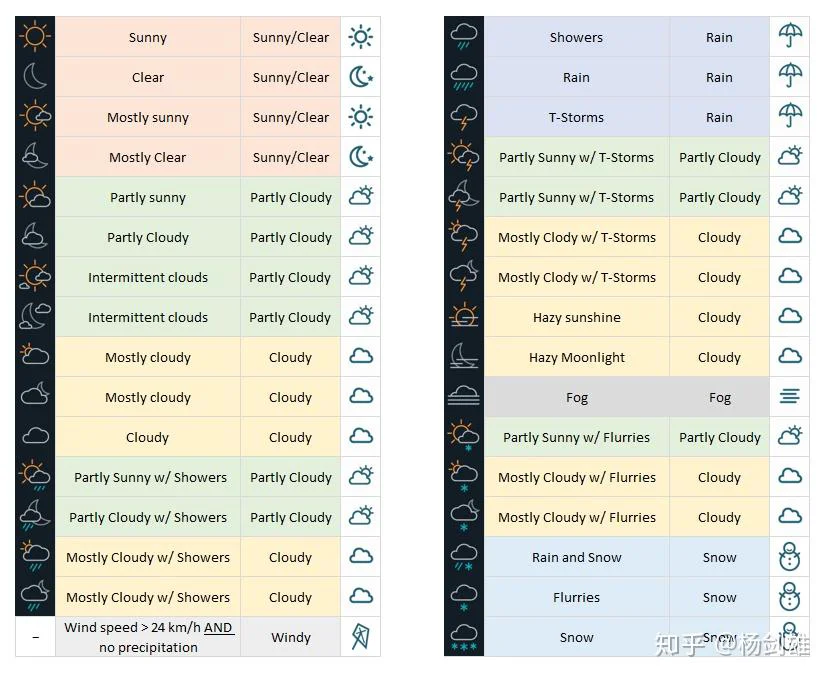
Task: Click 'Partly Cloudy' category in the Partly sunny row
Action: click(290, 197)
